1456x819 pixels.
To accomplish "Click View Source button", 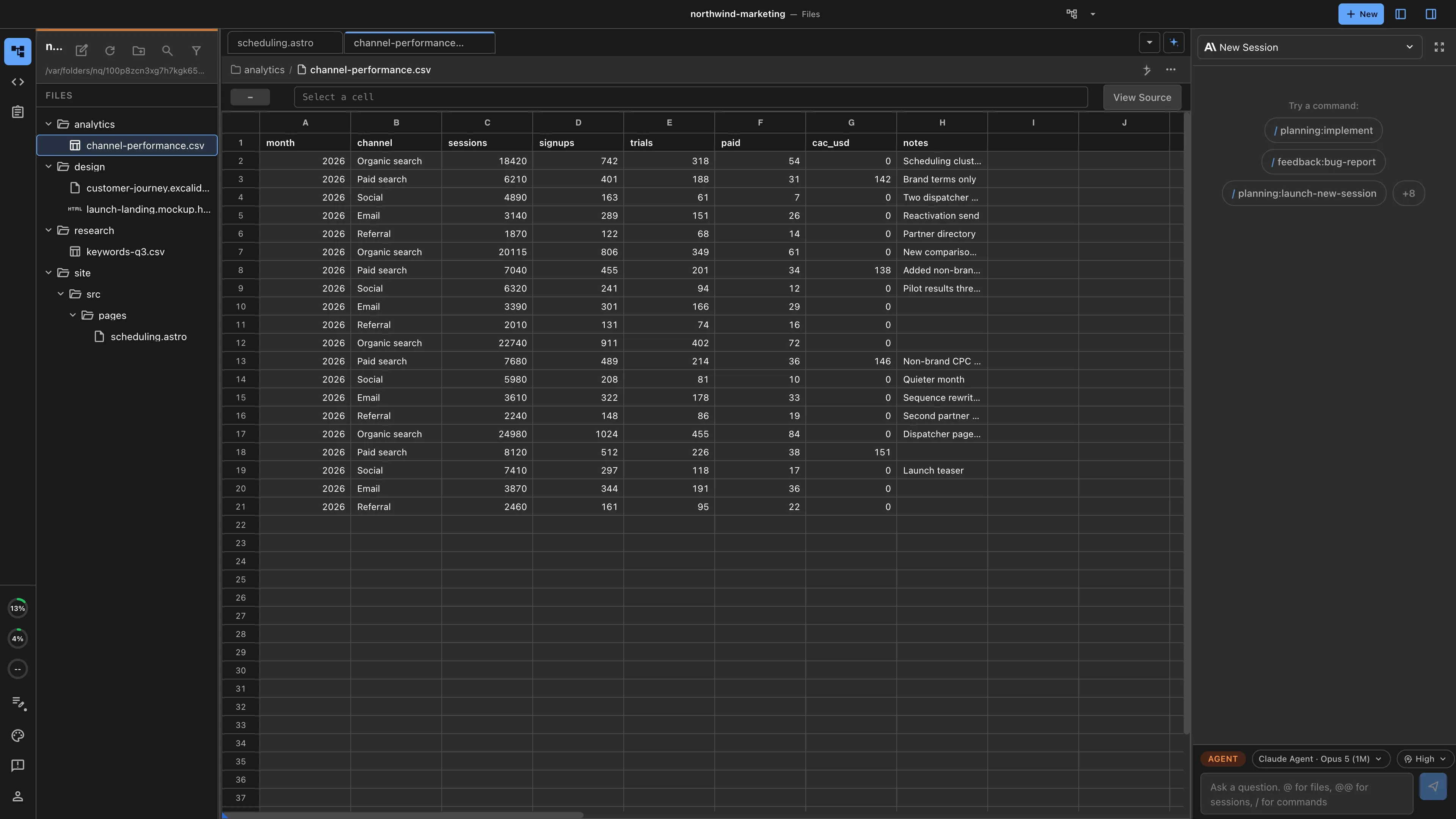I will [1142, 97].
